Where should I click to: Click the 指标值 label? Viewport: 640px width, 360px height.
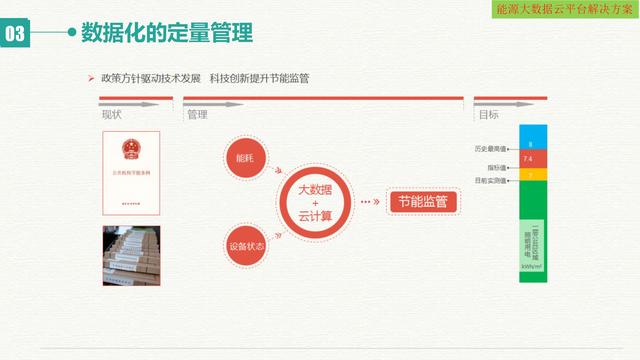pos(497,168)
